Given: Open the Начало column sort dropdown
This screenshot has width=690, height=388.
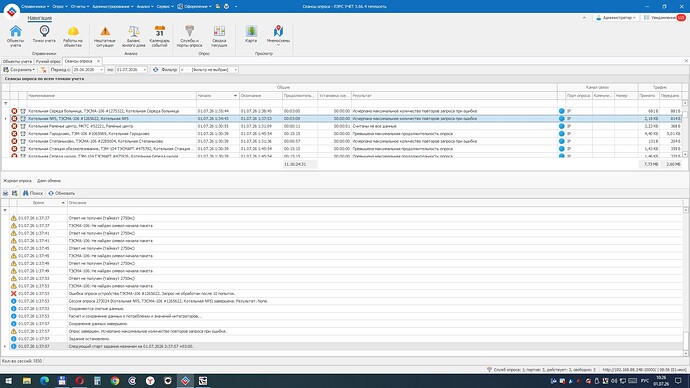Looking at the screenshot, I should click(x=235, y=95).
